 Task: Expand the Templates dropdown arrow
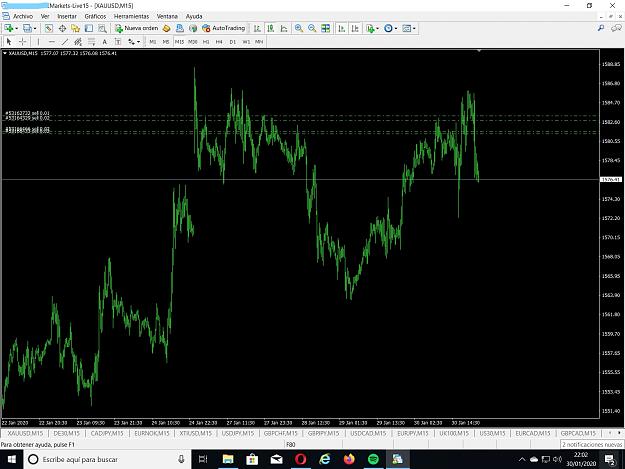click(414, 28)
